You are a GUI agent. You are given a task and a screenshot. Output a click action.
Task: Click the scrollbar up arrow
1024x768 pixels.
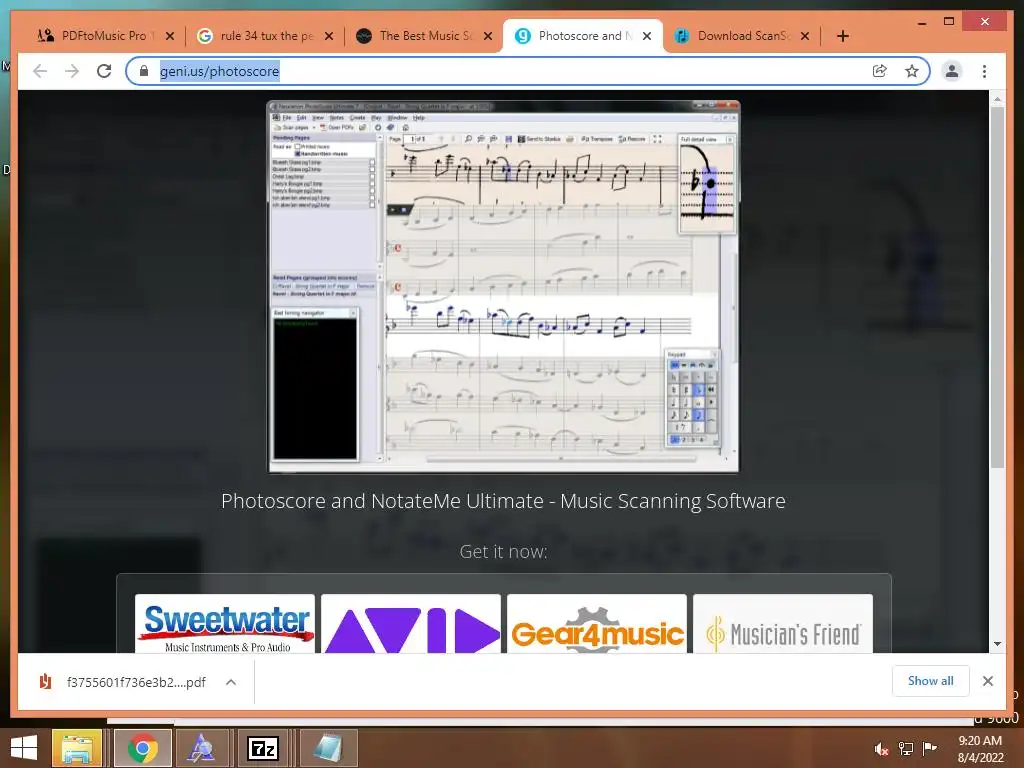tap(997, 99)
